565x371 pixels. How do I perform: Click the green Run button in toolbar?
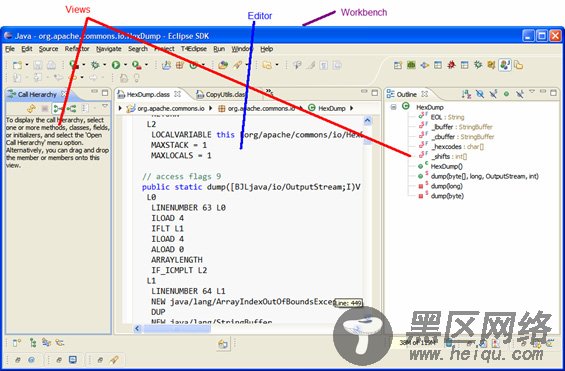[x=116, y=65]
